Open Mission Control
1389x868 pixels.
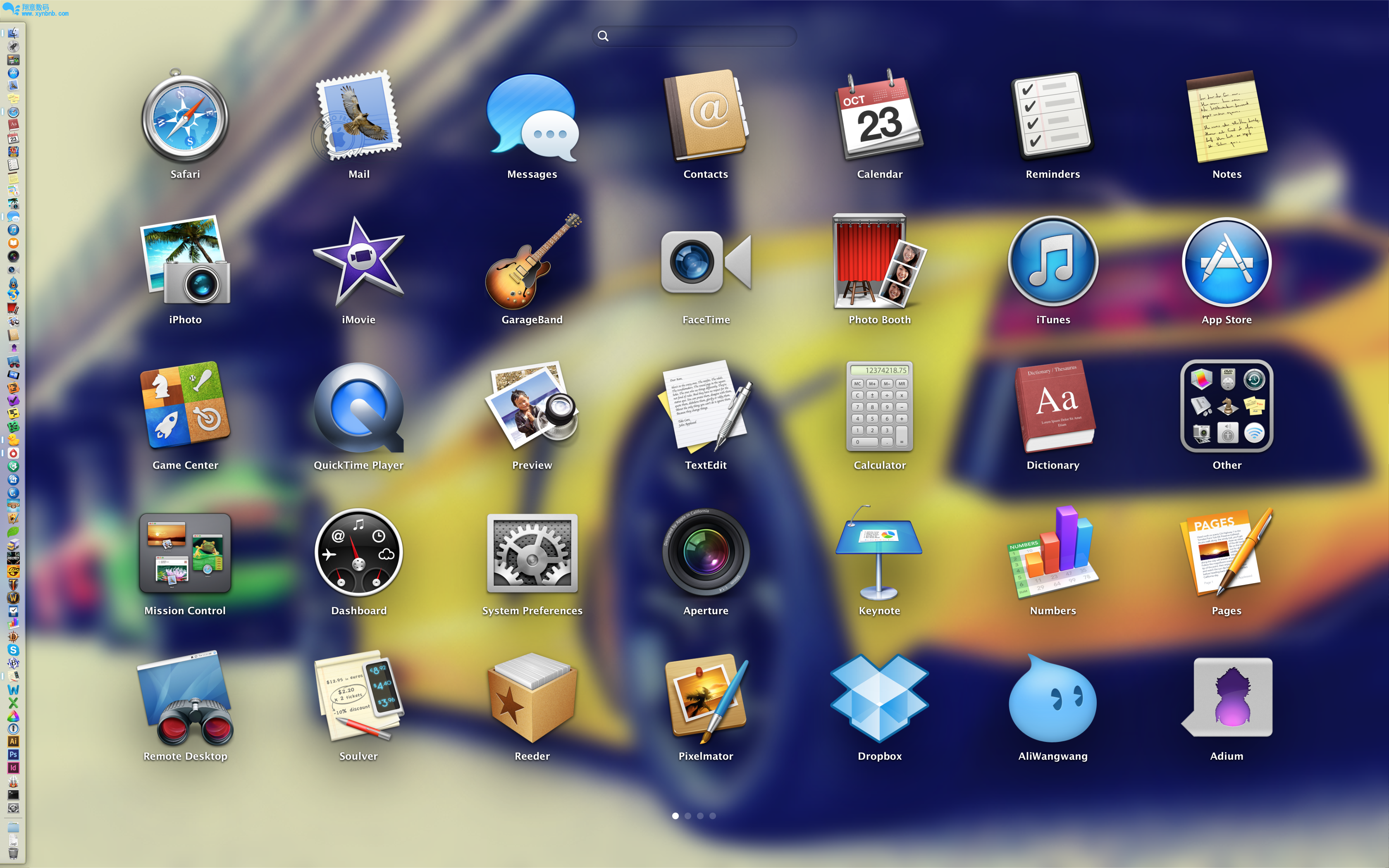pos(185,552)
